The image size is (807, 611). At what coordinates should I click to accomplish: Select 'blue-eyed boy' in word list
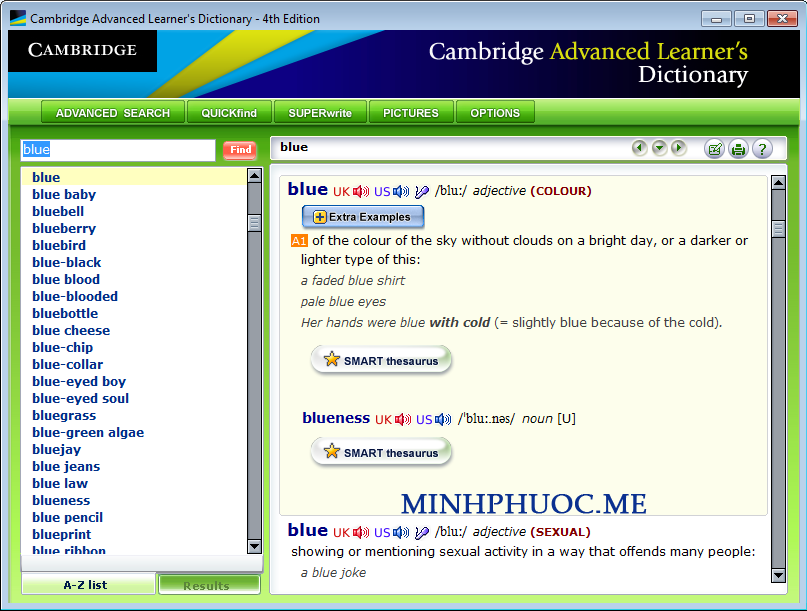[x=79, y=381]
